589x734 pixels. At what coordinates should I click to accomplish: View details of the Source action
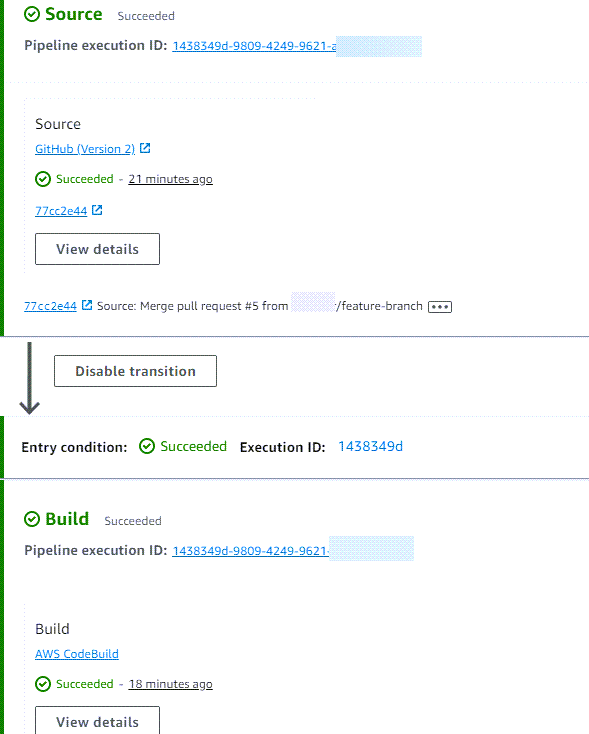[x=97, y=249]
